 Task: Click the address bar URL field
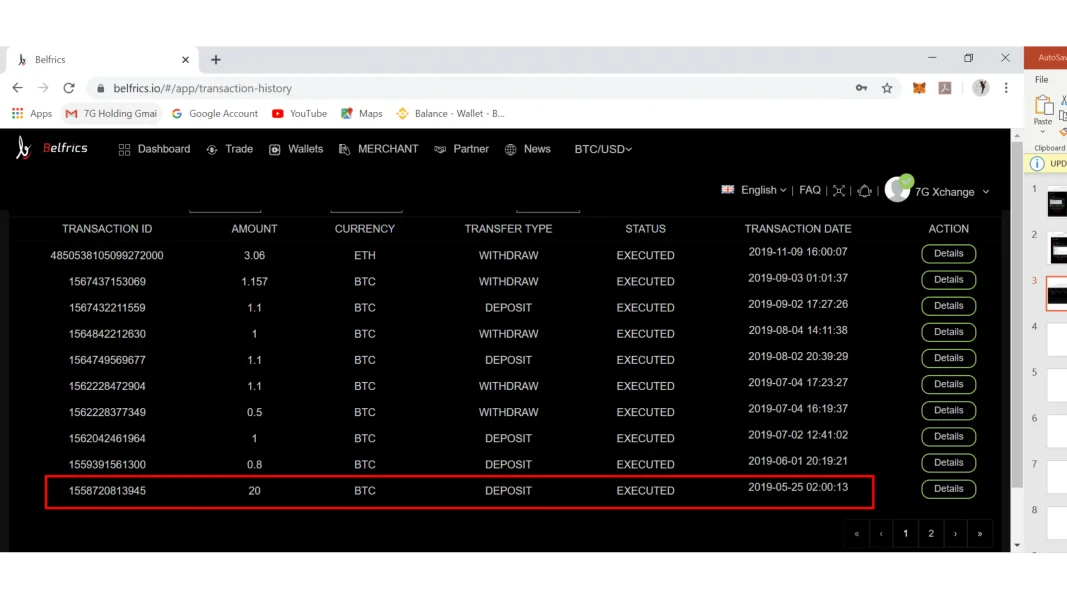tap(450, 88)
